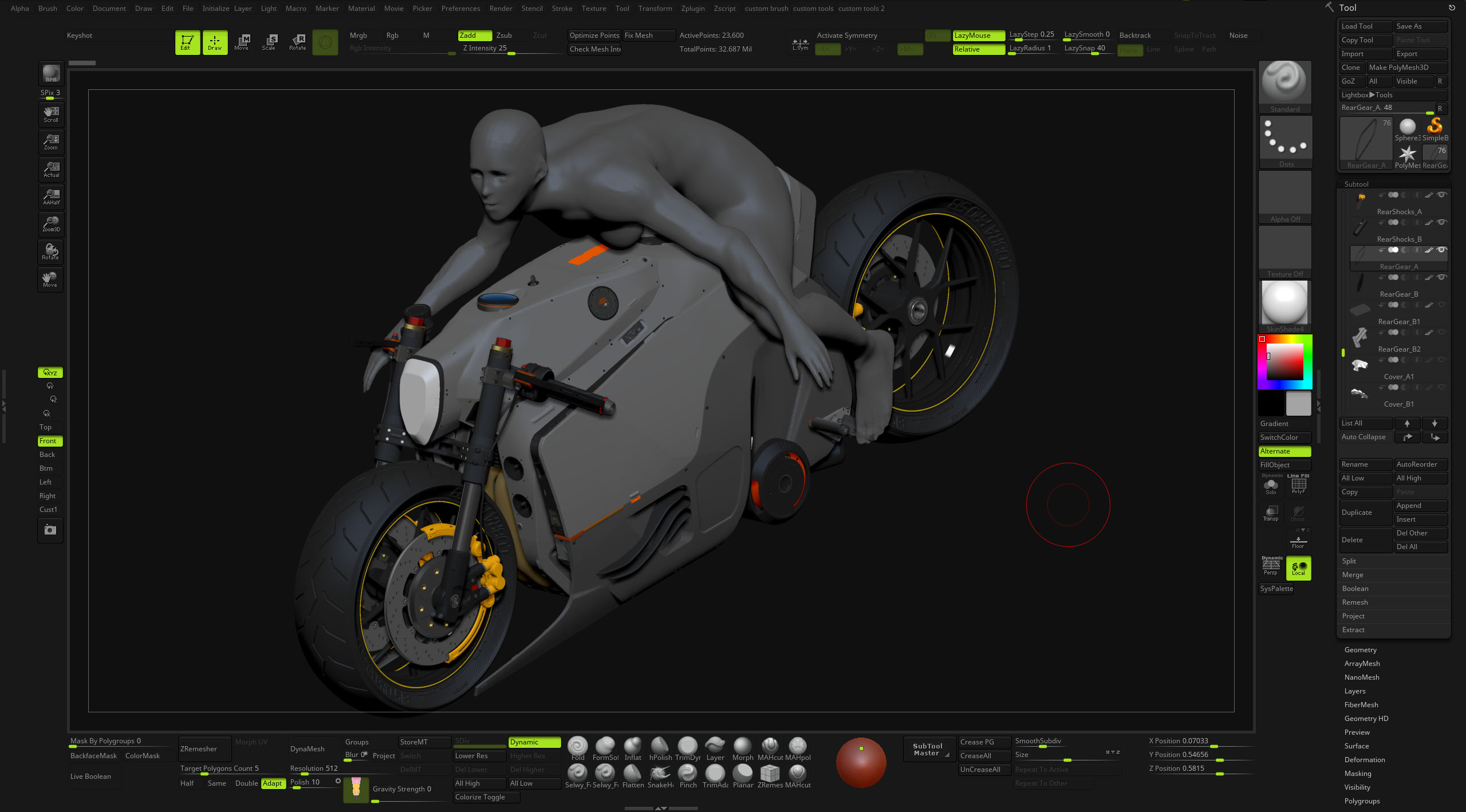The width and height of the screenshot is (1466, 812).
Task: Select the Draw mode icon
Action: pyautogui.click(x=215, y=42)
